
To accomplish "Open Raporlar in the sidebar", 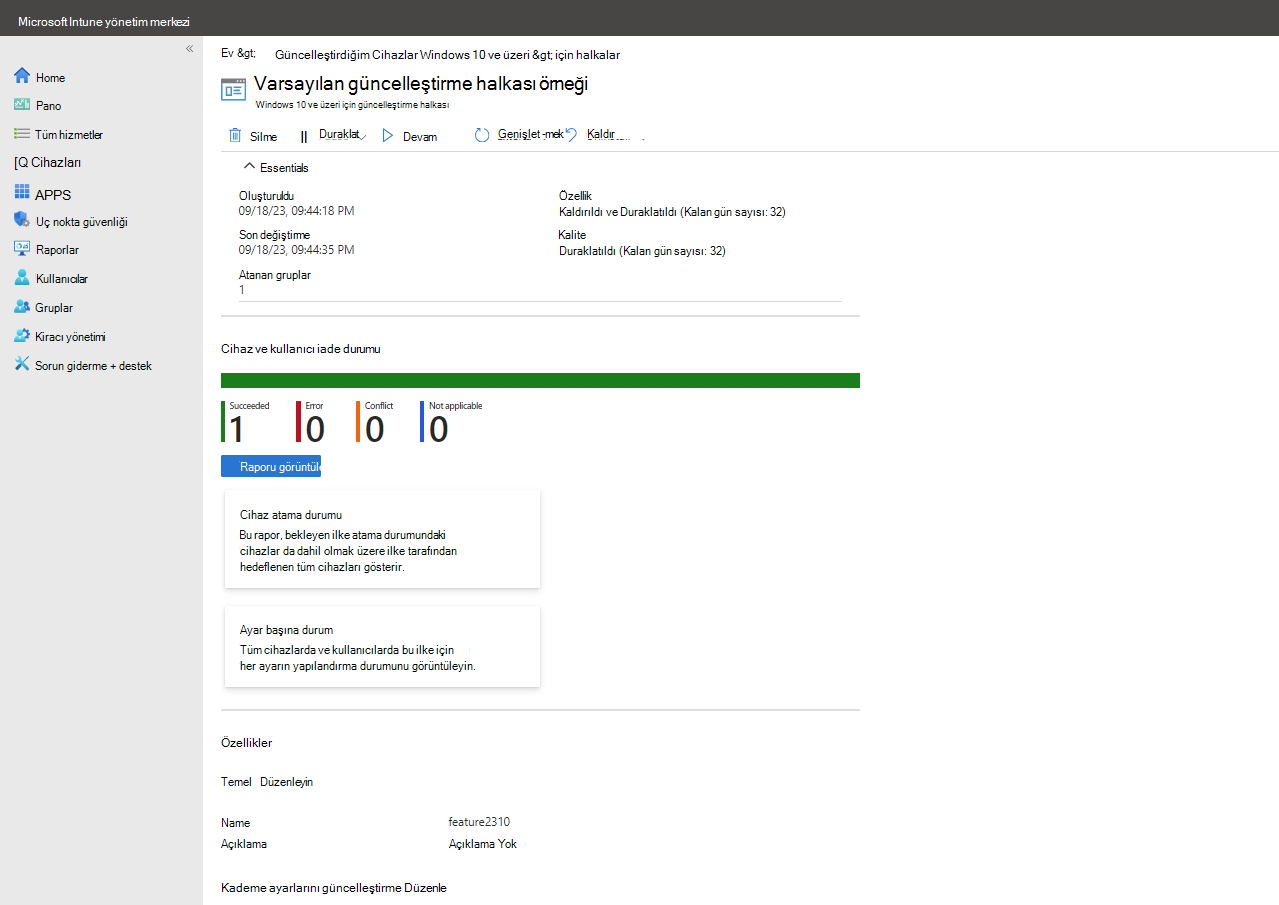I will point(57,250).
